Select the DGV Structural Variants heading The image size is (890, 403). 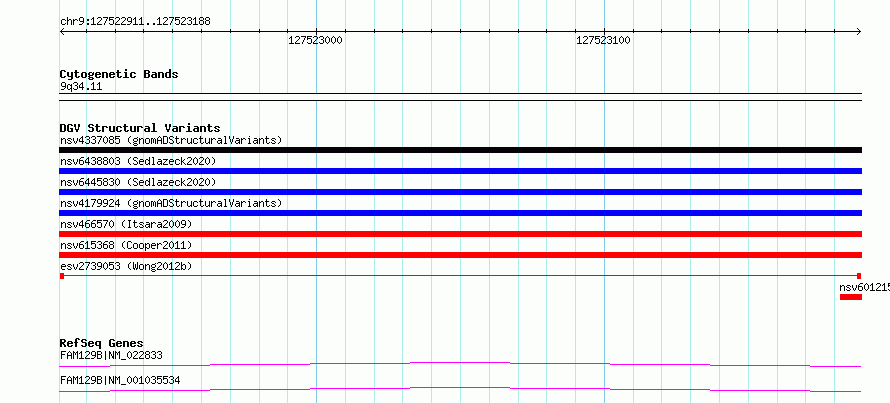140,128
